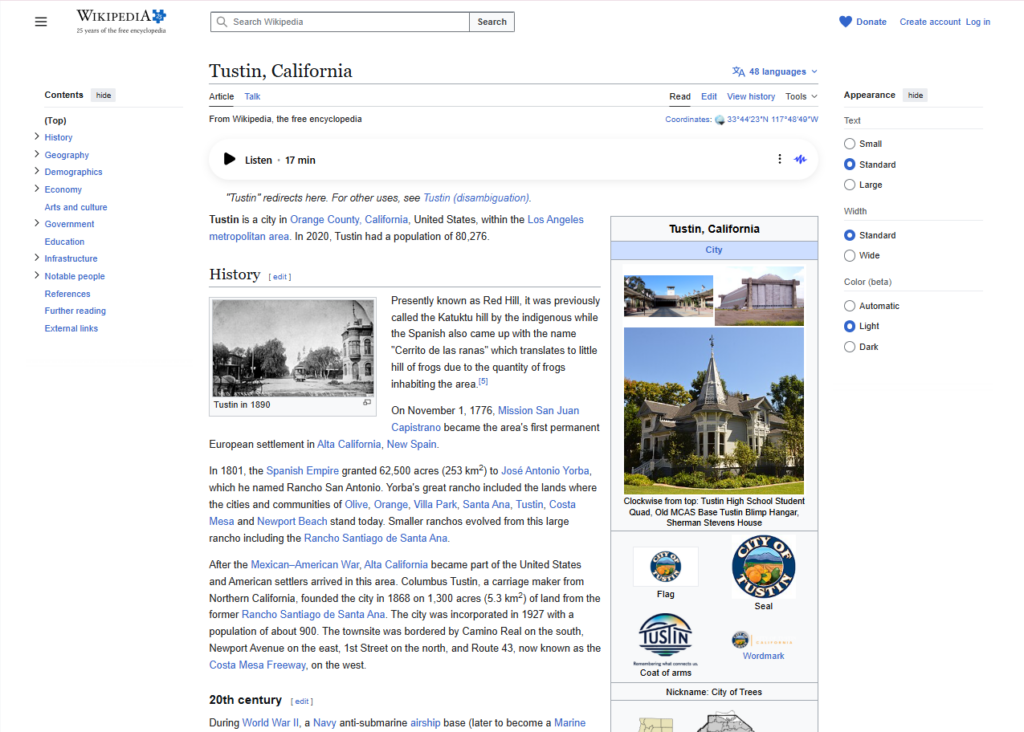The height and width of the screenshot is (732, 1024).
Task: Jump to External links in contents
Action: click(x=71, y=328)
